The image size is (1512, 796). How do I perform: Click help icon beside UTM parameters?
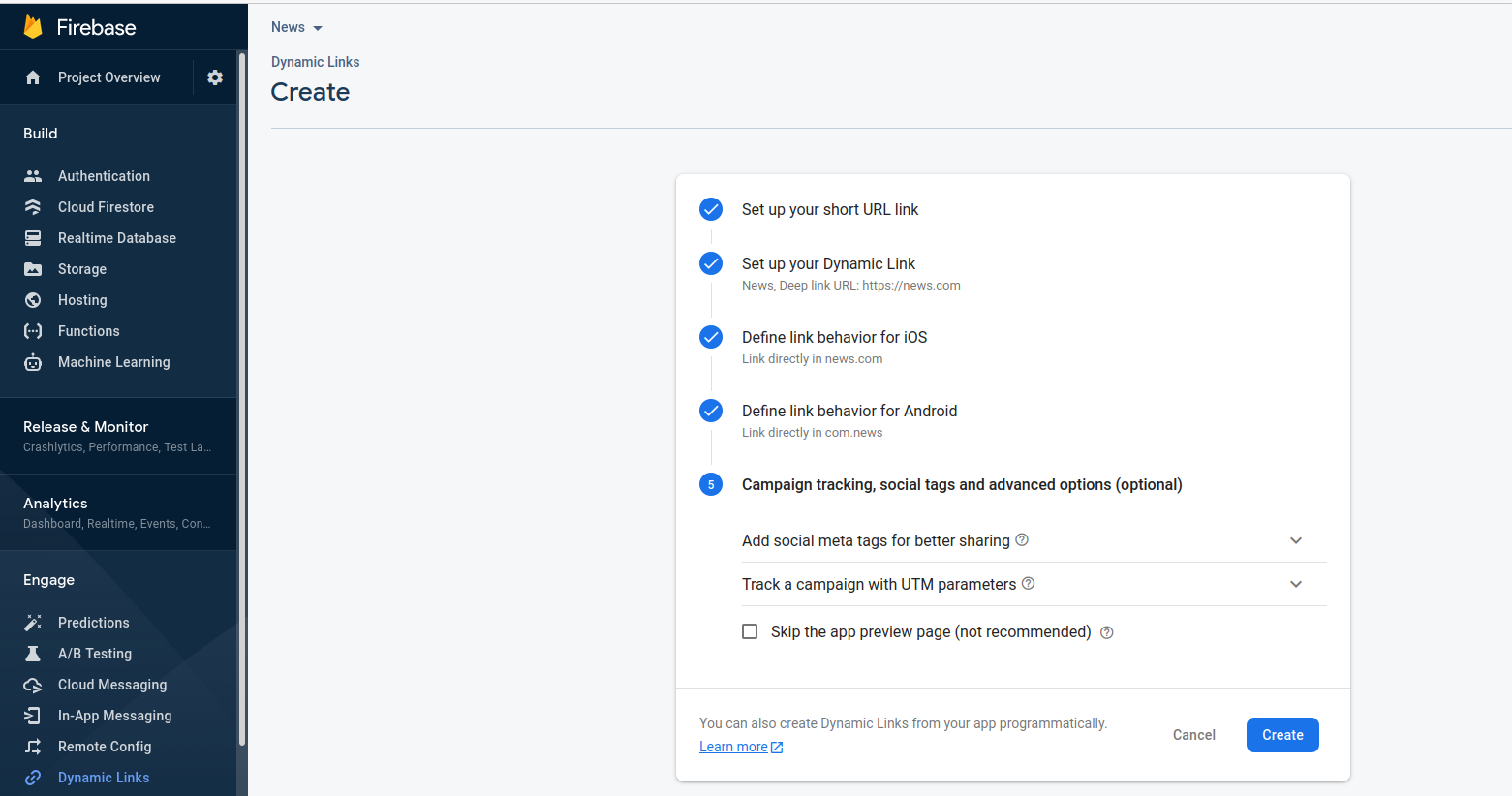(x=1029, y=584)
